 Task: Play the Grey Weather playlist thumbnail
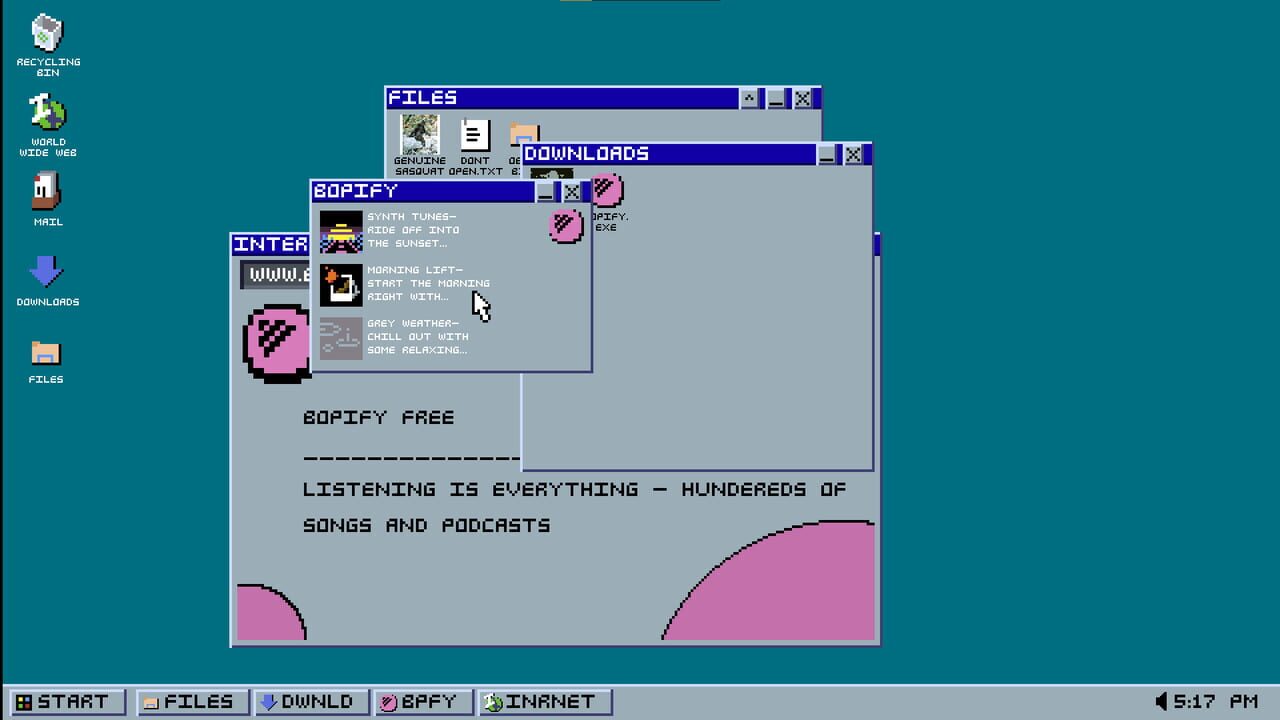[341, 338]
